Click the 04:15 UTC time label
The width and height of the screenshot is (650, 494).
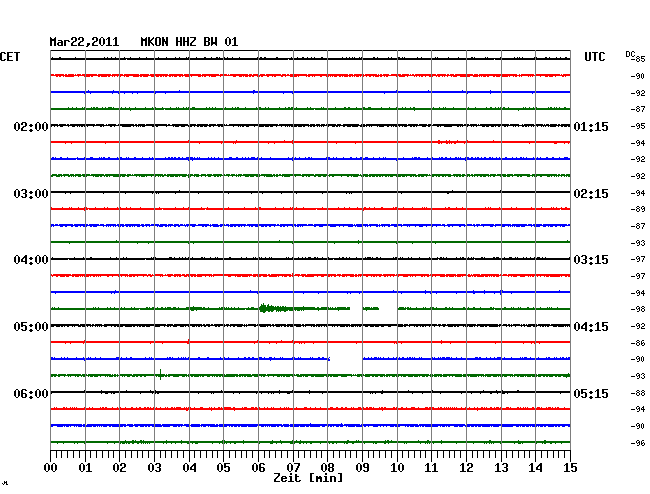591,327
